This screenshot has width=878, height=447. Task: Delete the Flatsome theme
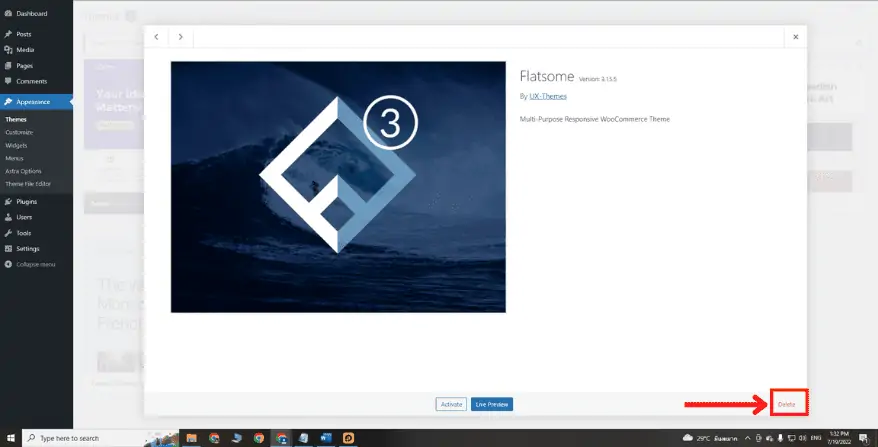coord(786,404)
